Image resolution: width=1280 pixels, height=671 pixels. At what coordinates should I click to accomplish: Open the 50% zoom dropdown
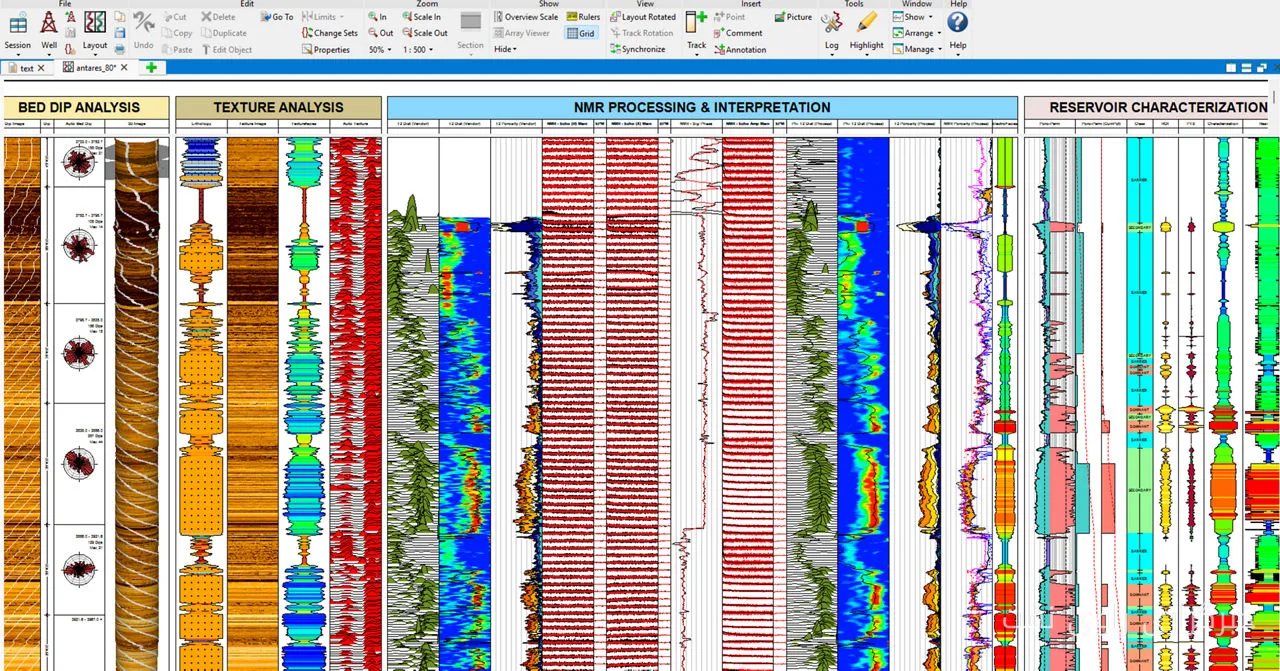pos(380,49)
